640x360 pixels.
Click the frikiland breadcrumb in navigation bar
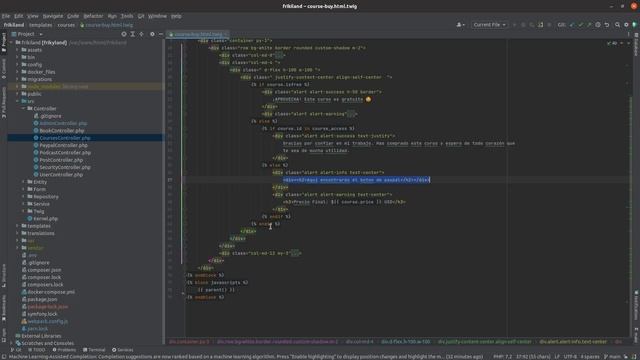click(13, 25)
